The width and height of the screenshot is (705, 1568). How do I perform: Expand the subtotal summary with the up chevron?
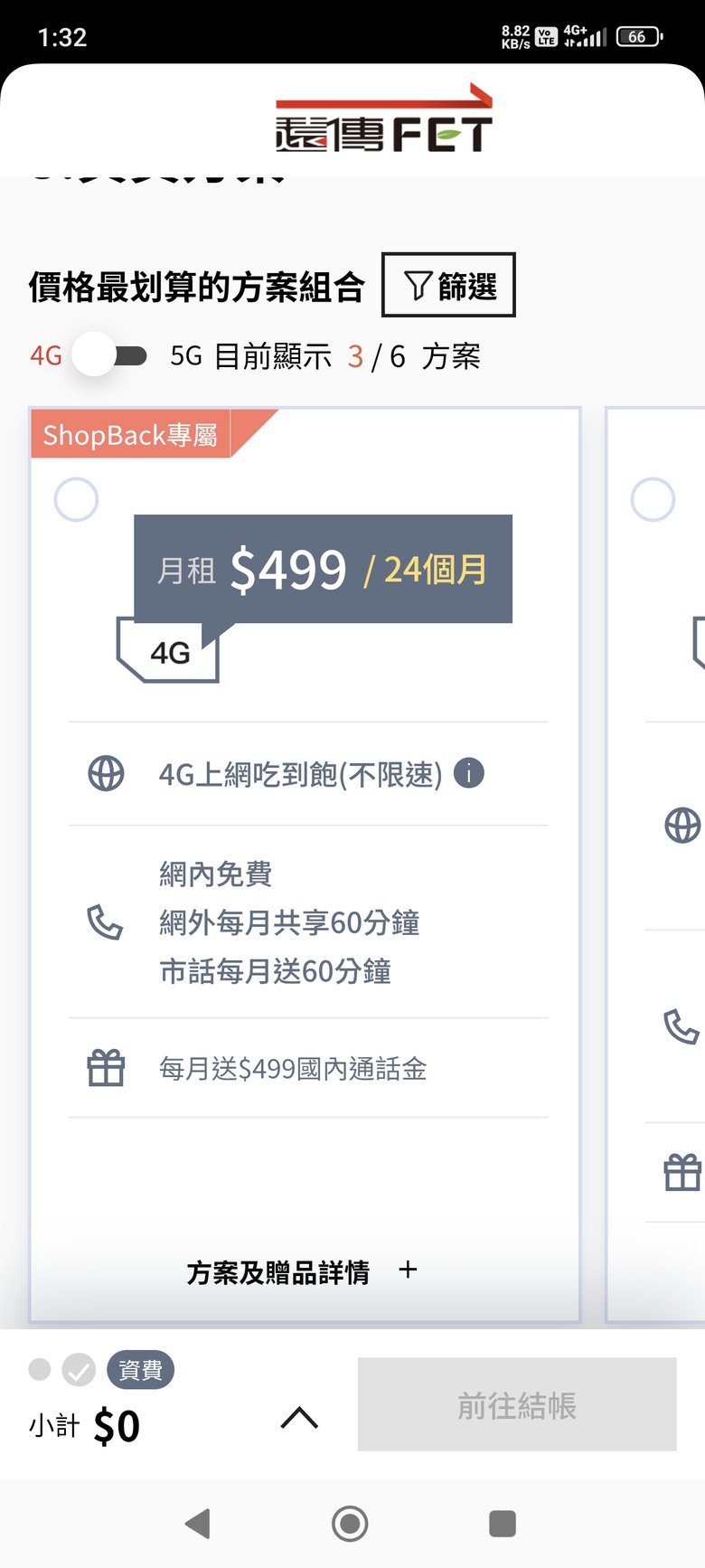[299, 1418]
